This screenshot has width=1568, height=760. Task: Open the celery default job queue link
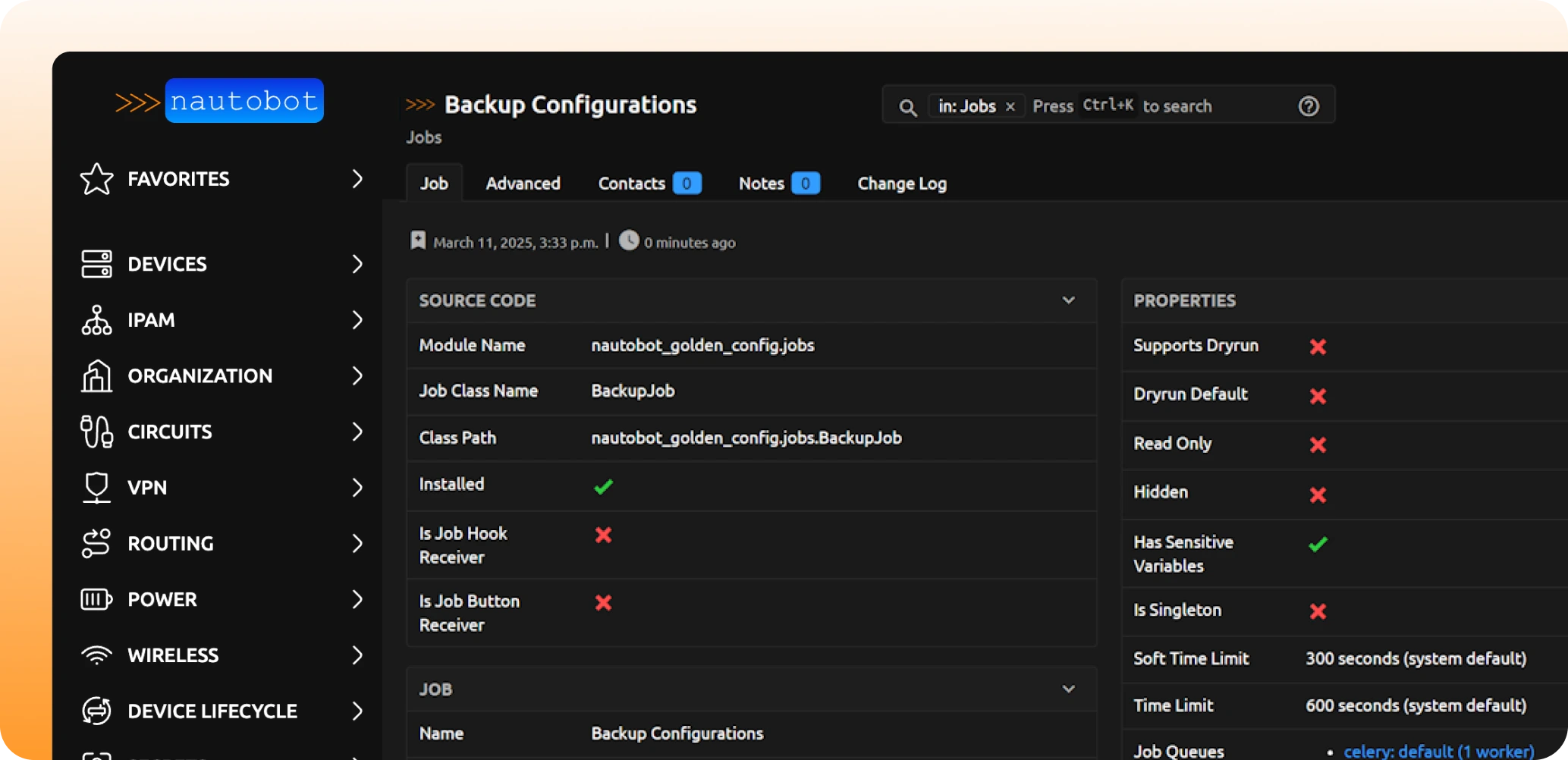pyautogui.click(x=1438, y=751)
